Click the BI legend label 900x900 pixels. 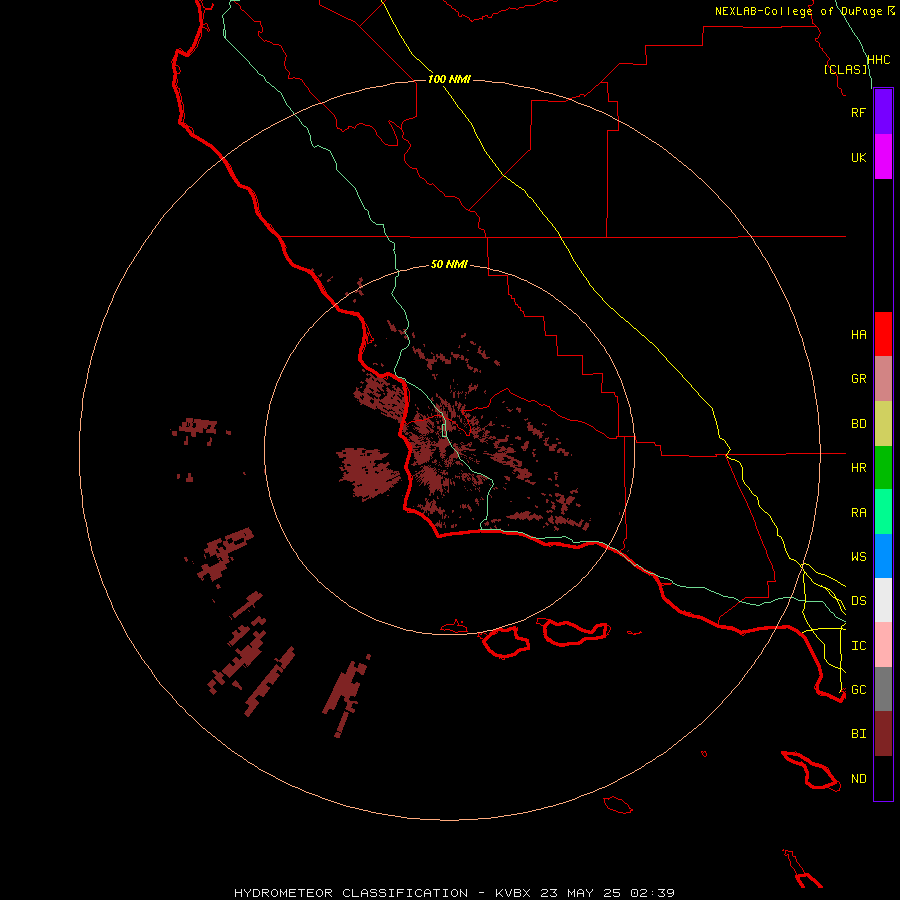(858, 734)
